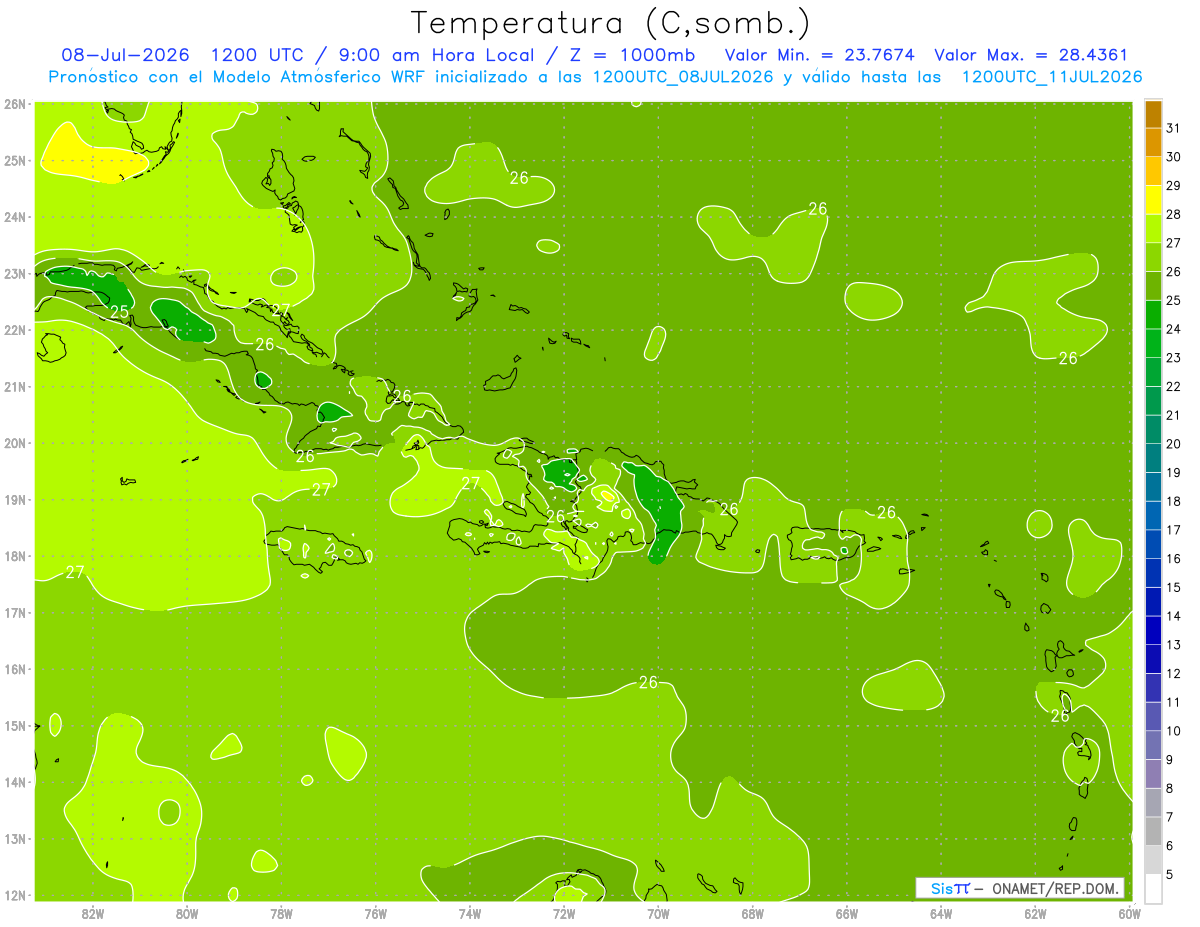Click the "26N" latitude axis label
The width and height of the screenshot is (1200, 927).
pos(14,104)
